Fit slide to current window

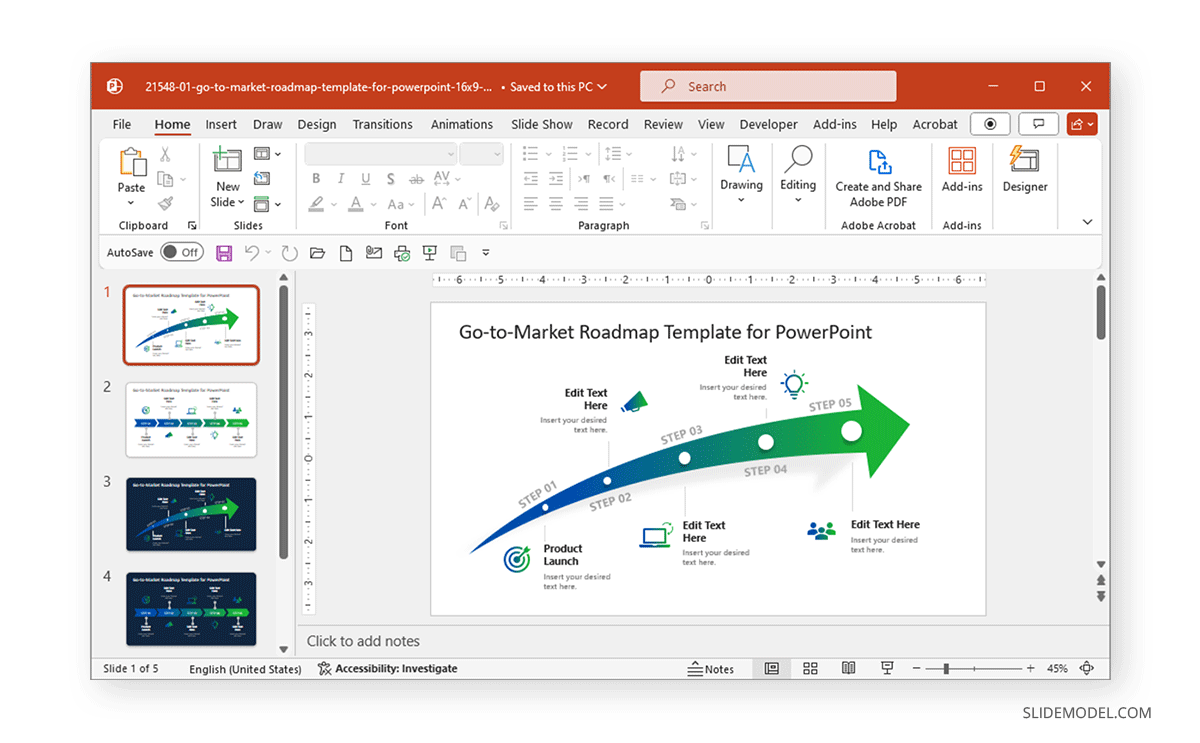[1087, 668]
